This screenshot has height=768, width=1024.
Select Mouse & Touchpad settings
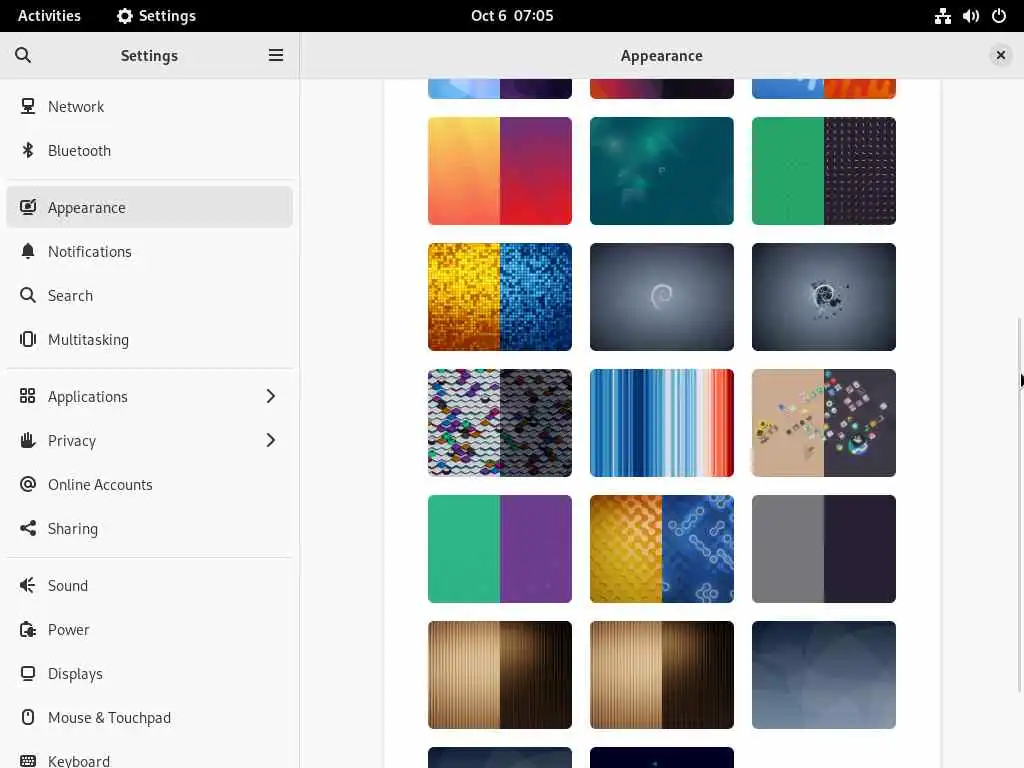click(150, 717)
